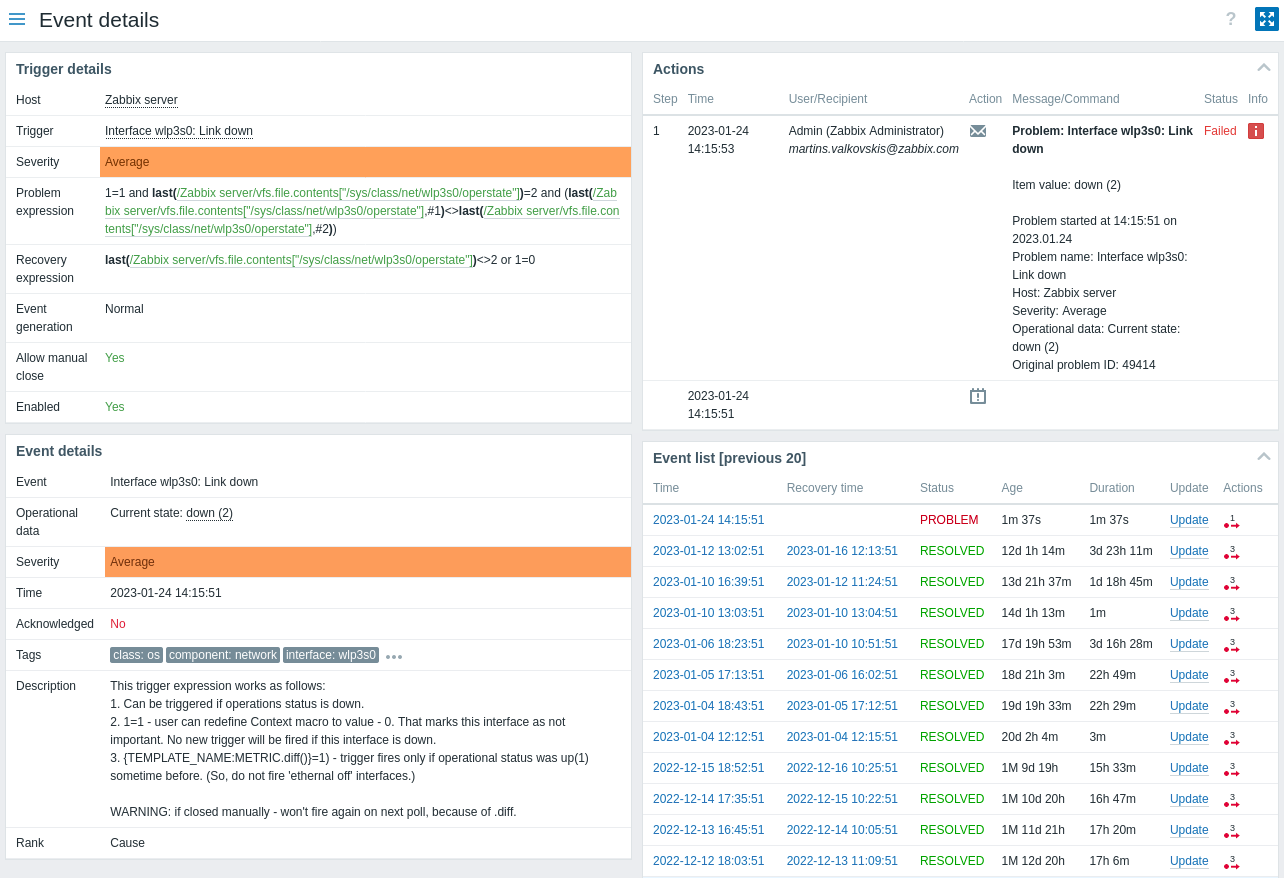Open recovery time 2023-01-10 13:04:51 link

click(x=842, y=613)
